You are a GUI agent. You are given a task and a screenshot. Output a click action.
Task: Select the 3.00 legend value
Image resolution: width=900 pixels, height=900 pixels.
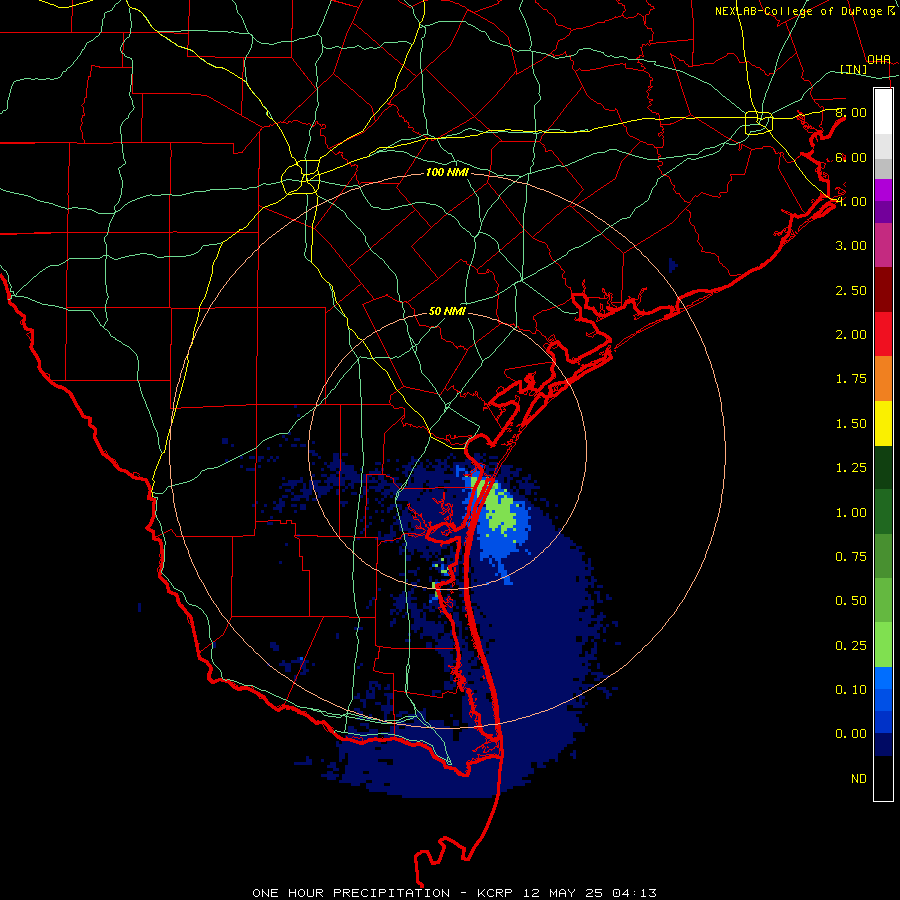(851, 246)
